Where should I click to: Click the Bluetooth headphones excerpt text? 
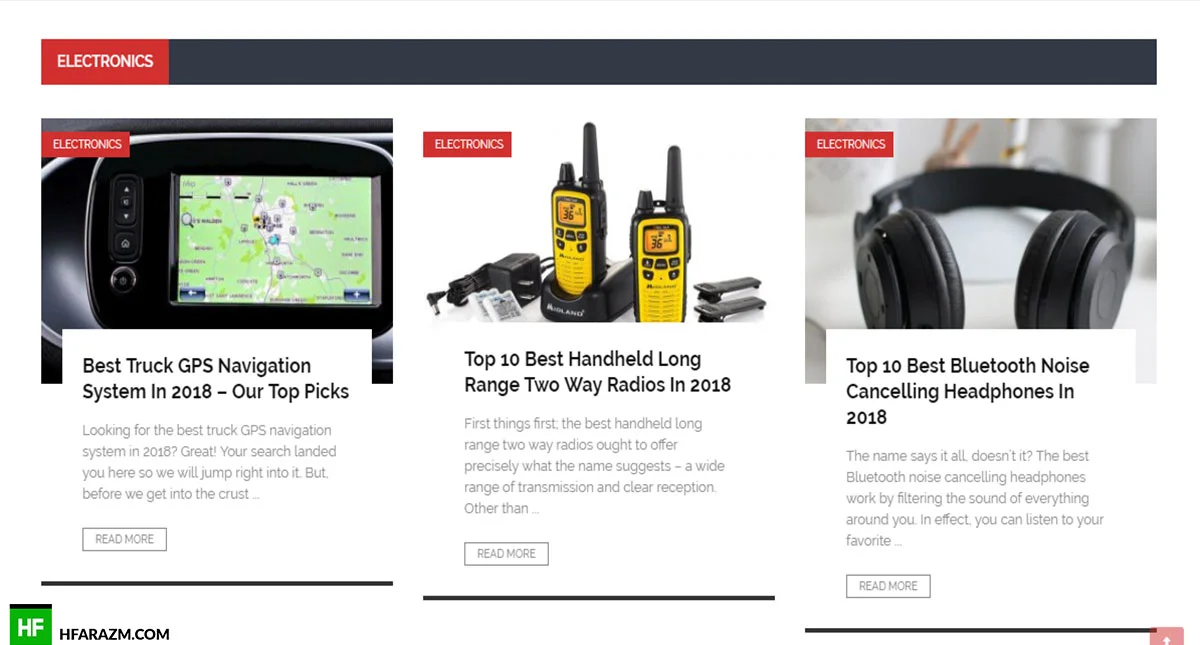pos(975,498)
